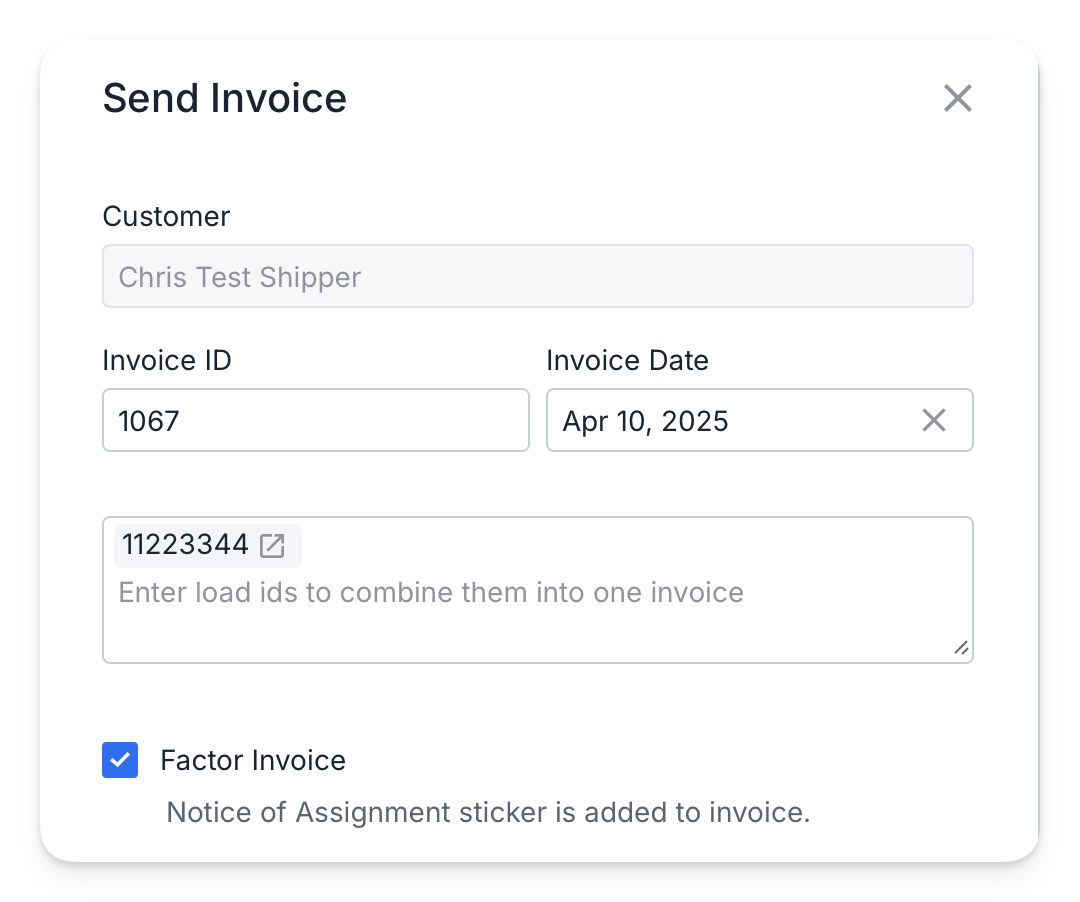Close the Send Invoice dialog
Screen dimensions: 1080x902
click(957, 98)
